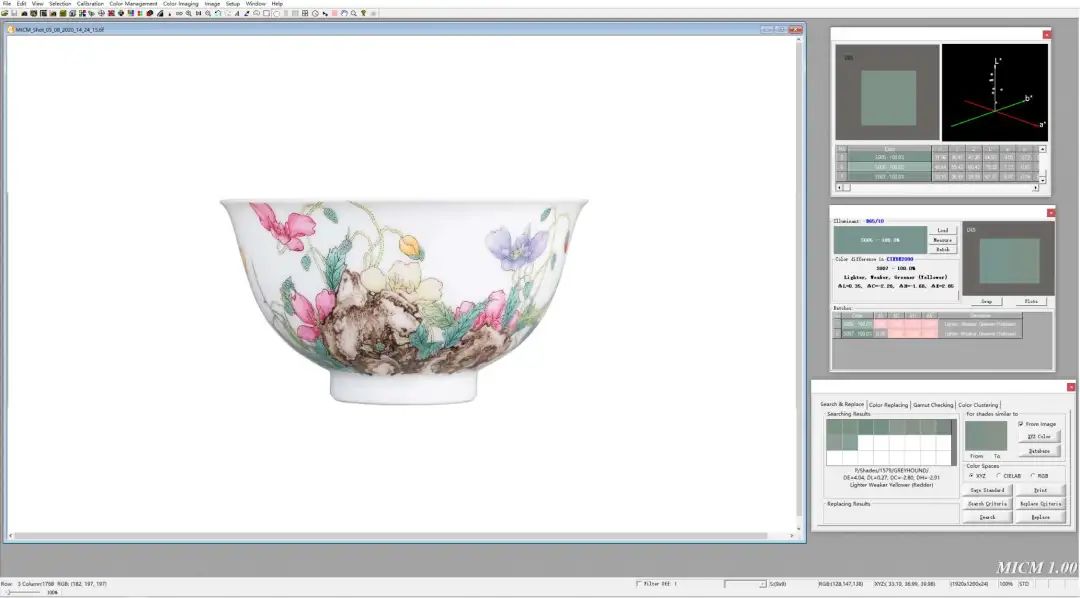Screen dimensions: 1080x598
Task: Open the Color Management menu
Action: 133,3
